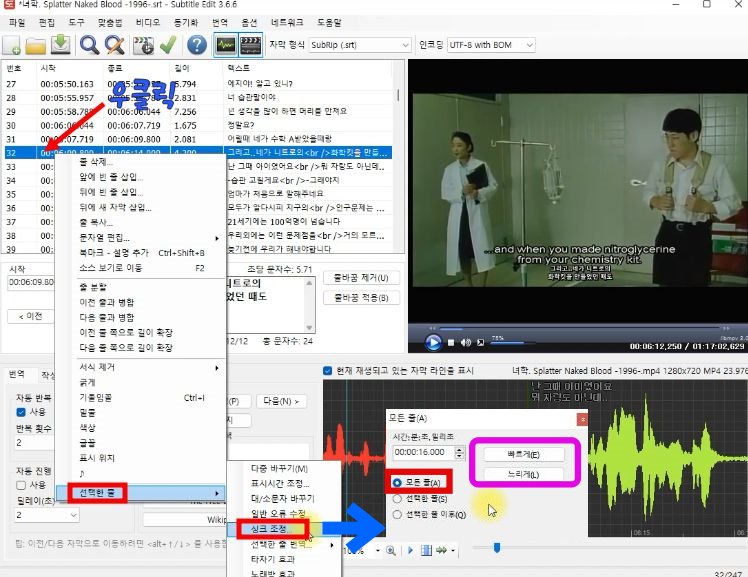Select the 모든 줄(A) radio button
This screenshot has width=748, height=577.
(397, 483)
